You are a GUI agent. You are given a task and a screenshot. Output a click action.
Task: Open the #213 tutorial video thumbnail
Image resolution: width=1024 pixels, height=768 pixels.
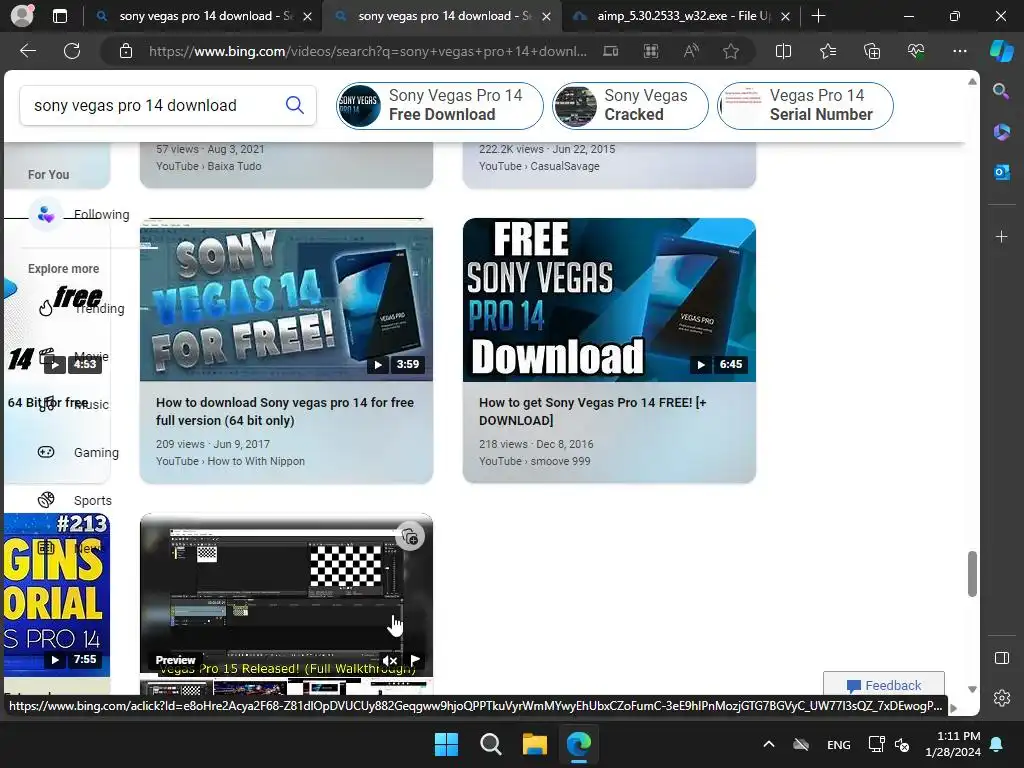pyautogui.click(x=57, y=594)
